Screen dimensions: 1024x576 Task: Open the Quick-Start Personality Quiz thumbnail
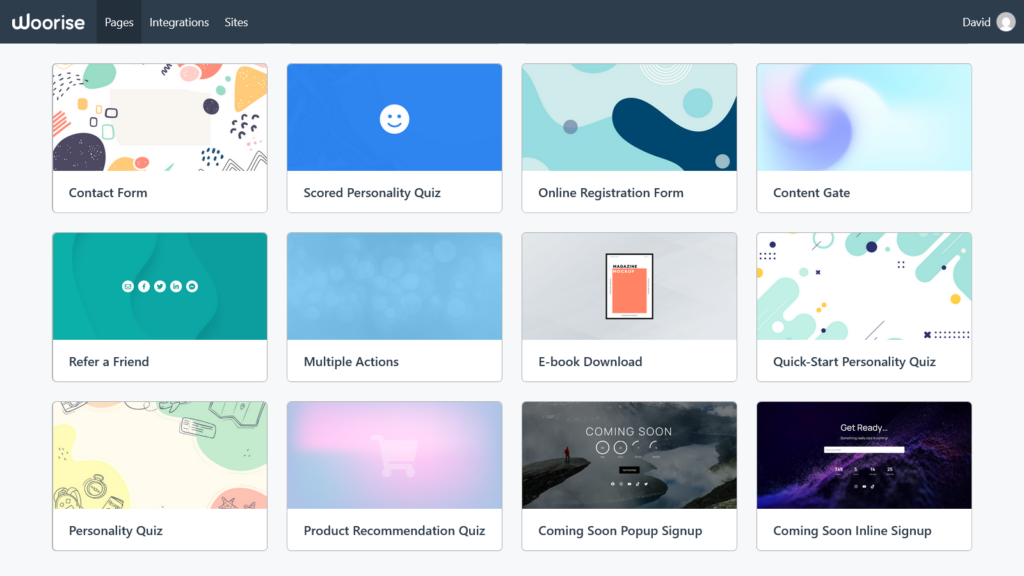[x=864, y=287]
